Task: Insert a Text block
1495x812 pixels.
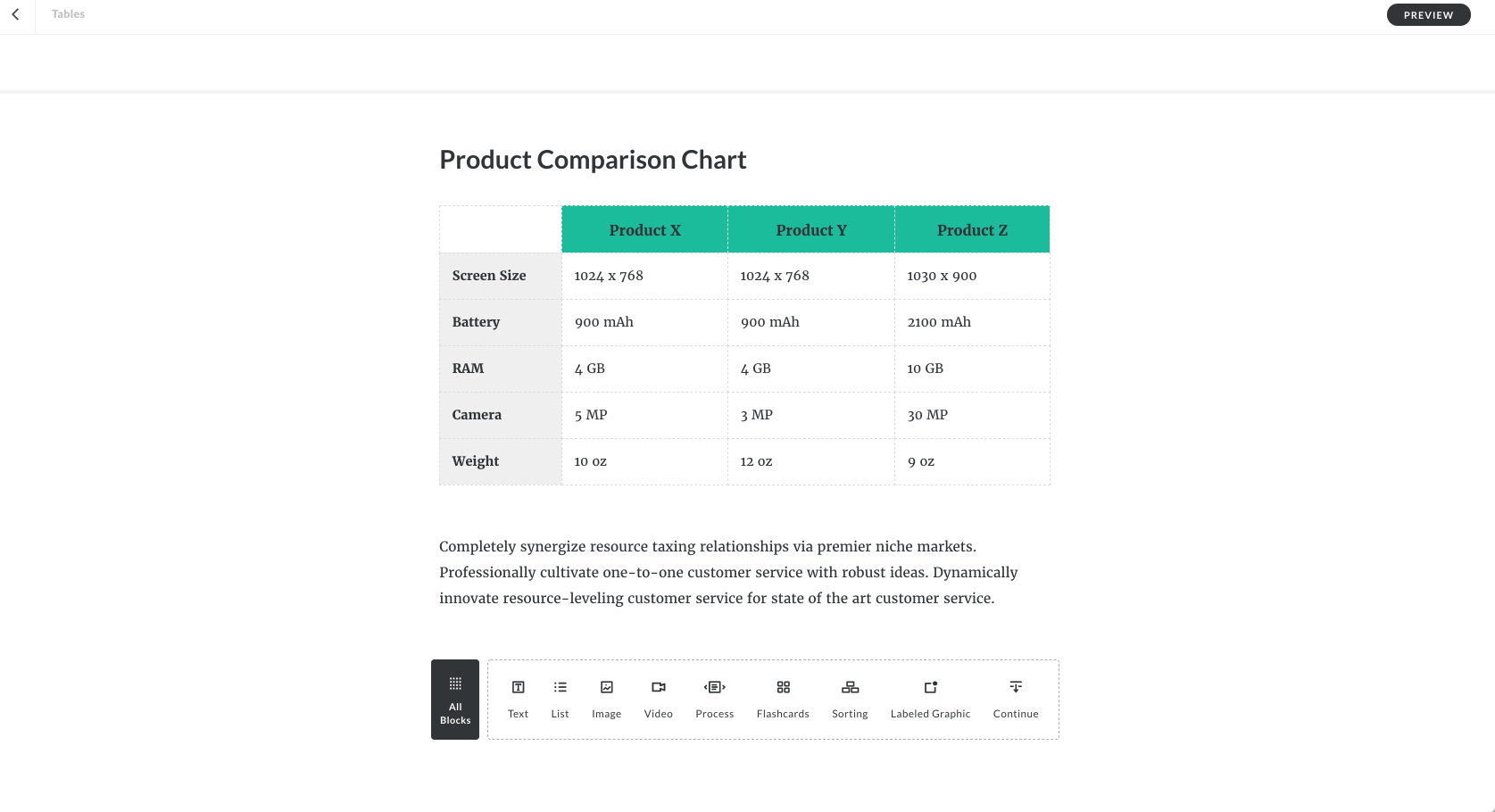Action: coord(518,700)
